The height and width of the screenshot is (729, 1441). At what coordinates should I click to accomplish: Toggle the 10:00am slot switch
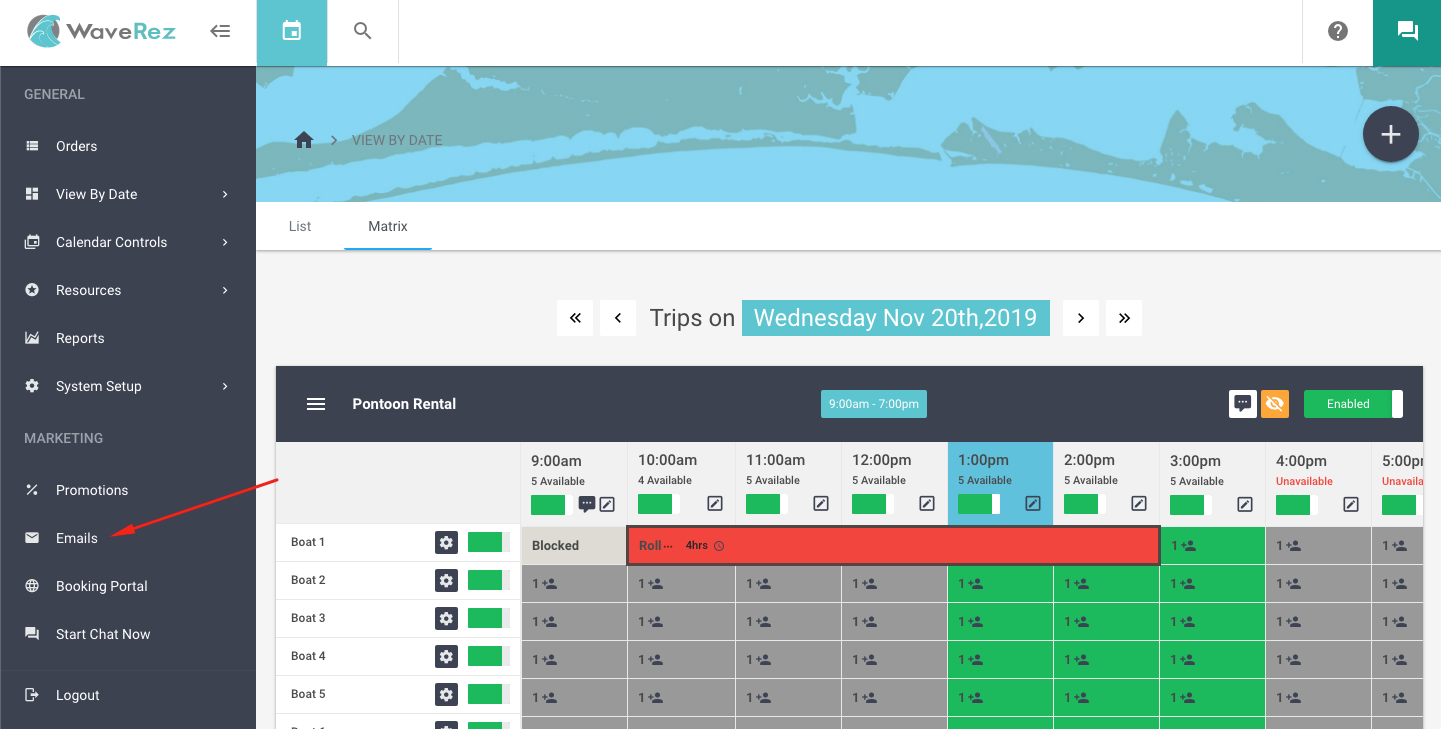point(658,504)
